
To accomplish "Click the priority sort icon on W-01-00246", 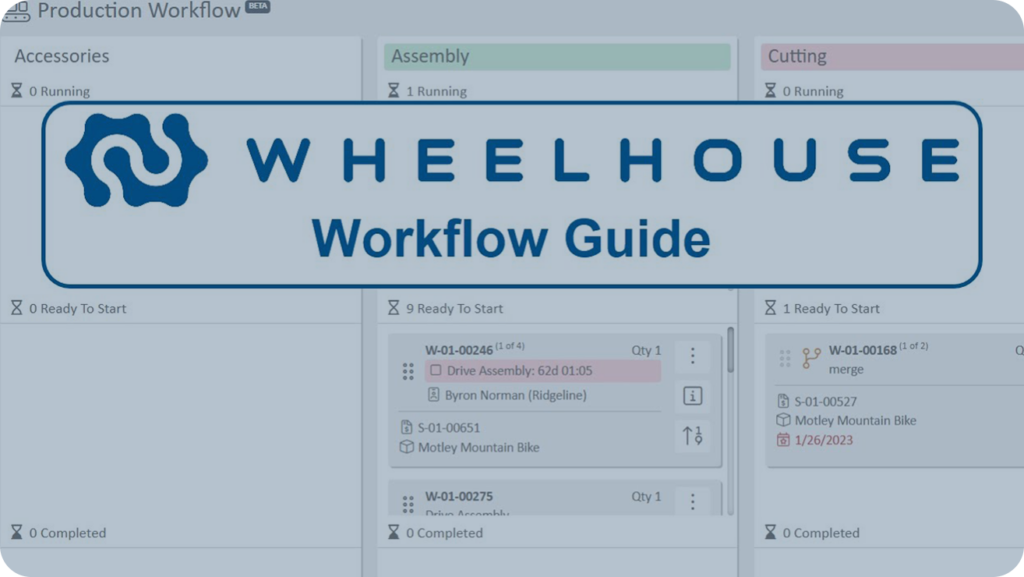I will pos(692,435).
